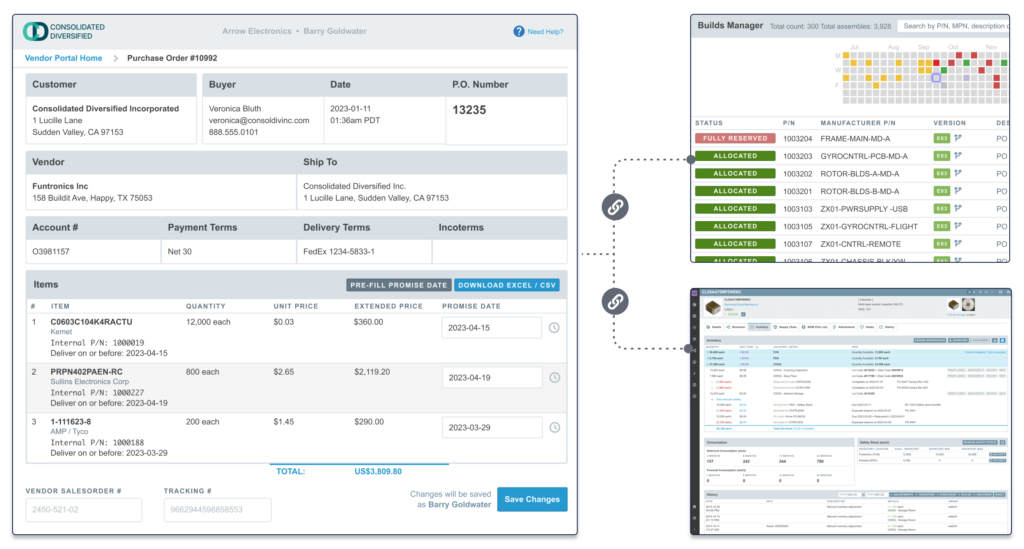Open the Attachments tab in the part window
1024x549 pixels.
pyautogui.click(x=844, y=327)
